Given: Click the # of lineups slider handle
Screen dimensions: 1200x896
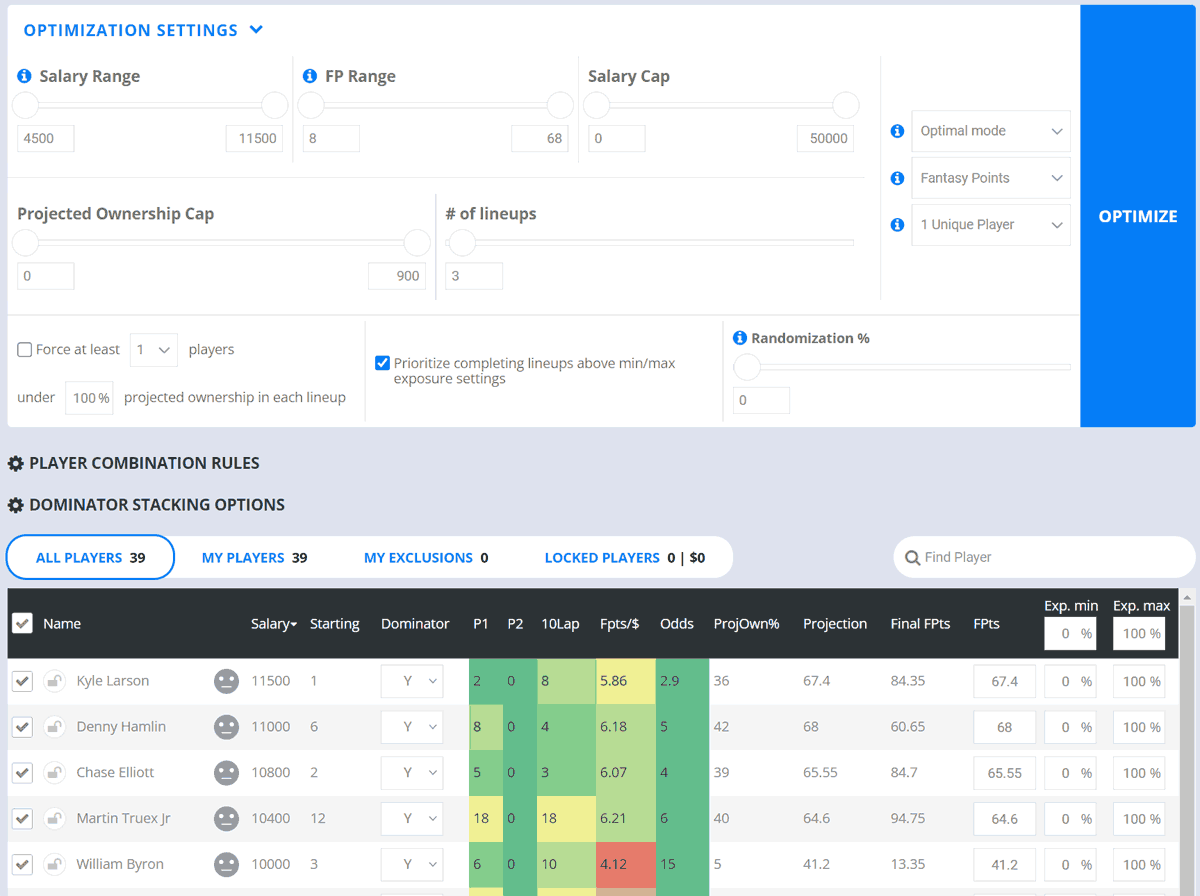Looking at the screenshot, I should point(461,243).
